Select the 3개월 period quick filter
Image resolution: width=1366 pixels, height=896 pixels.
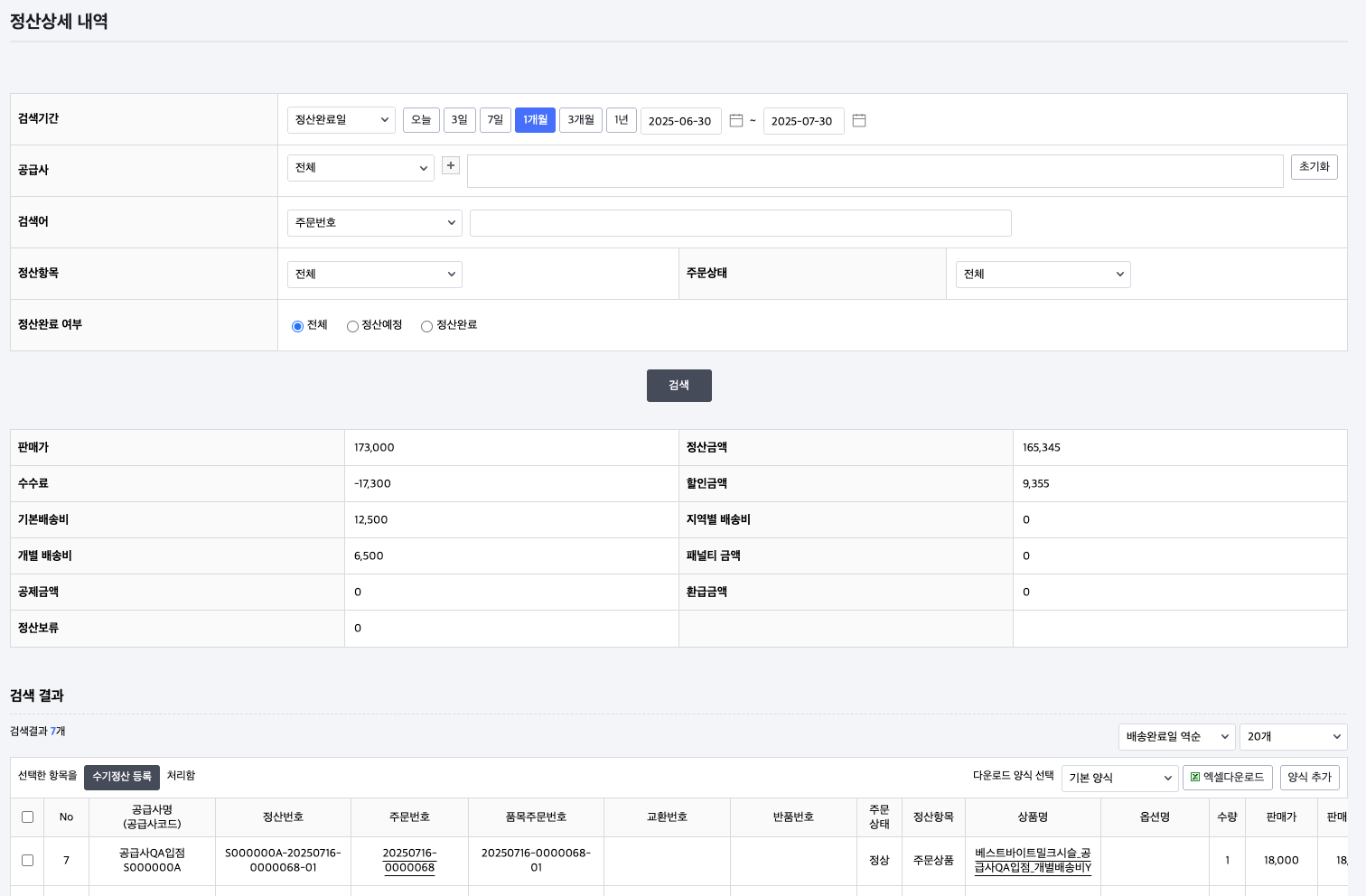point(581,120)
